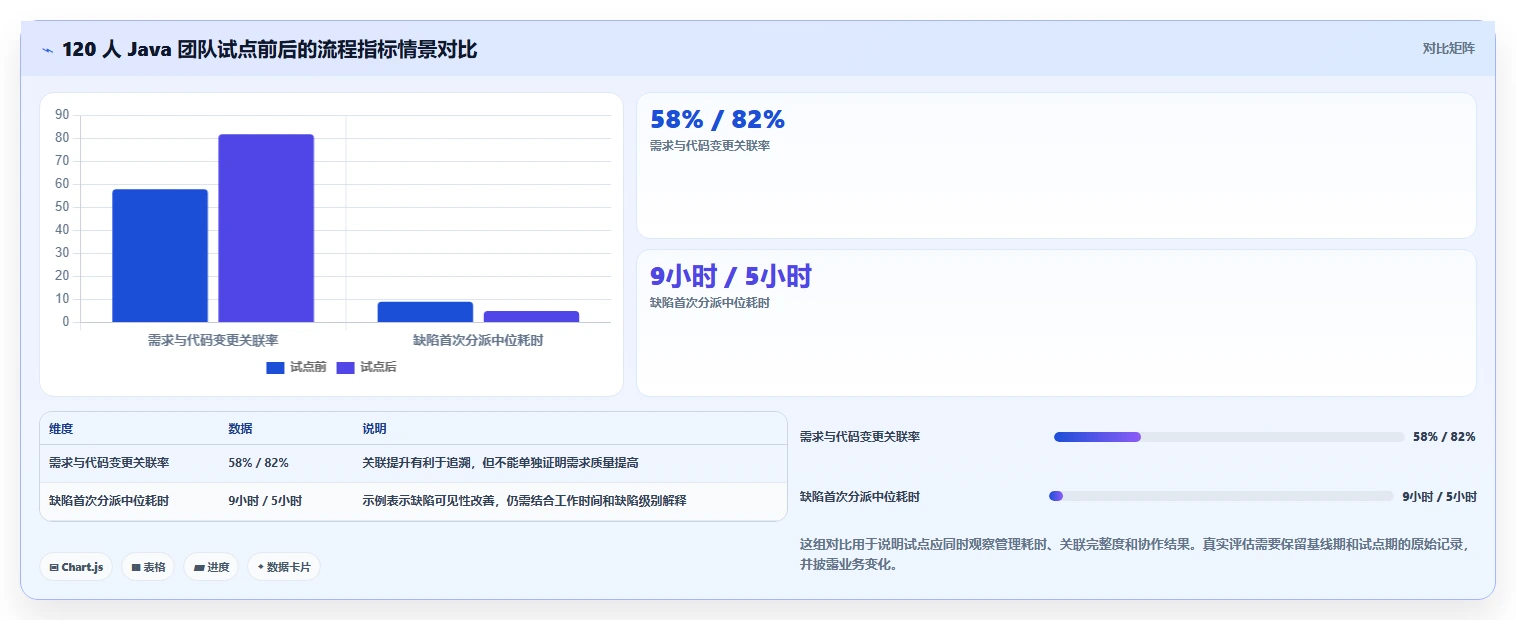Toggle the 试点前 legend item
Viewport: 1516px width, 620px height.
[x=296, y=367]
